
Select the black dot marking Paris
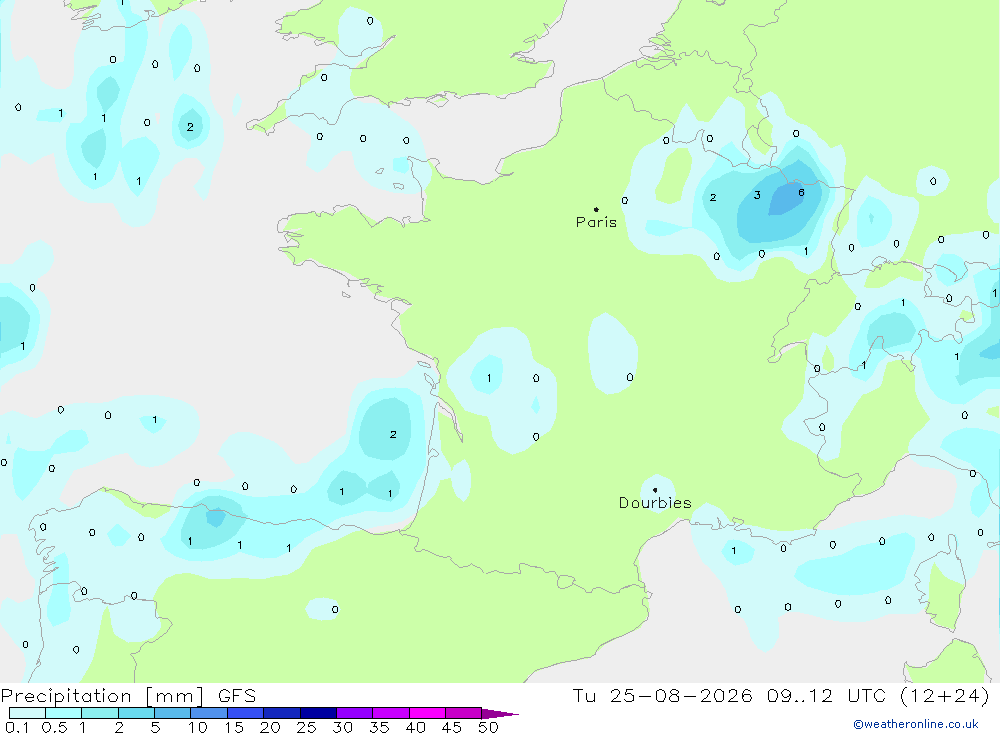pyautogui.click(x=596, y=209)
